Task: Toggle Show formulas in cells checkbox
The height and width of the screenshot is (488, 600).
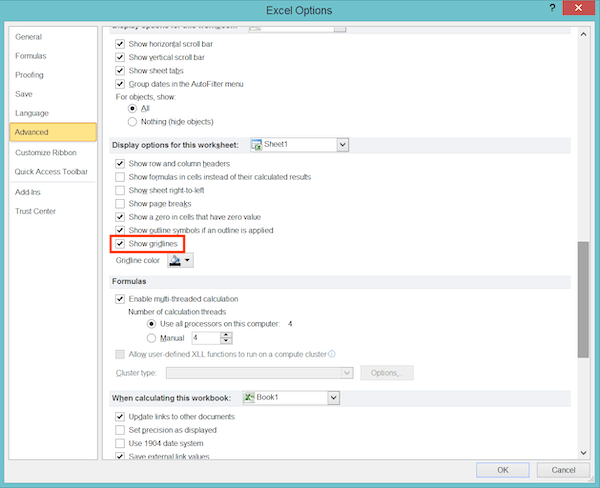Action: coord(121,177)
